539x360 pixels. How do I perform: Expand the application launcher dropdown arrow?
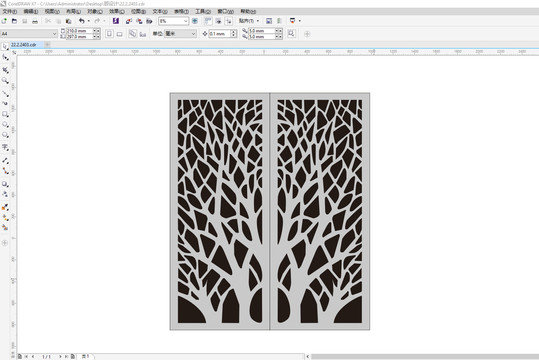click(x=300, y=21)
